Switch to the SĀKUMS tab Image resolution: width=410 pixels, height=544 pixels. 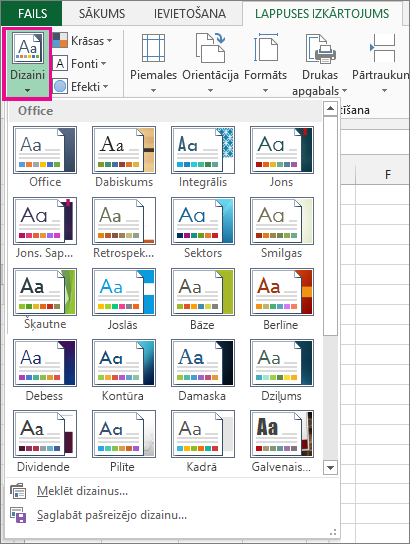pyautogui.click(x=102, y=14)
